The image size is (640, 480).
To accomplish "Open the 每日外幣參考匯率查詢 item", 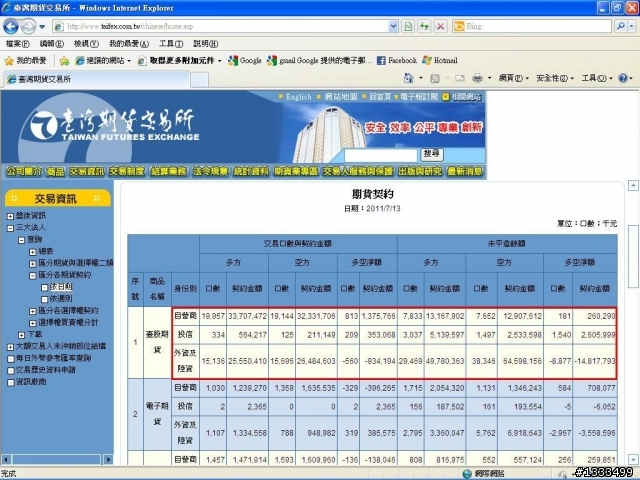I will click(x=53, y=358).
